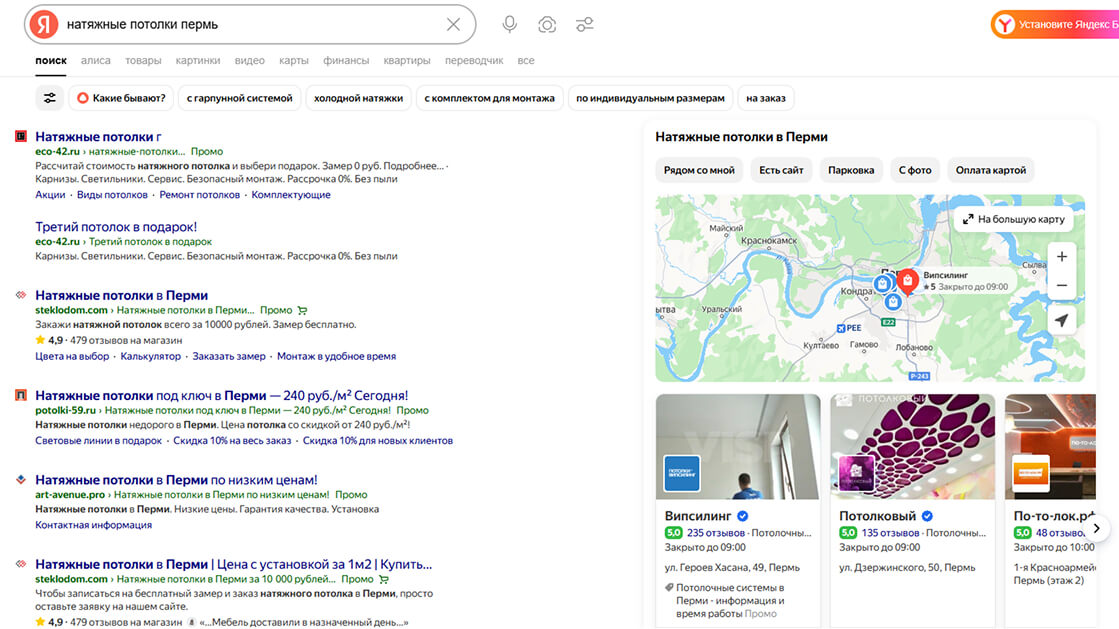Click the potolki-59.ru favicon icon
Screen dimensions: 1119x629
tap(21, 395)
